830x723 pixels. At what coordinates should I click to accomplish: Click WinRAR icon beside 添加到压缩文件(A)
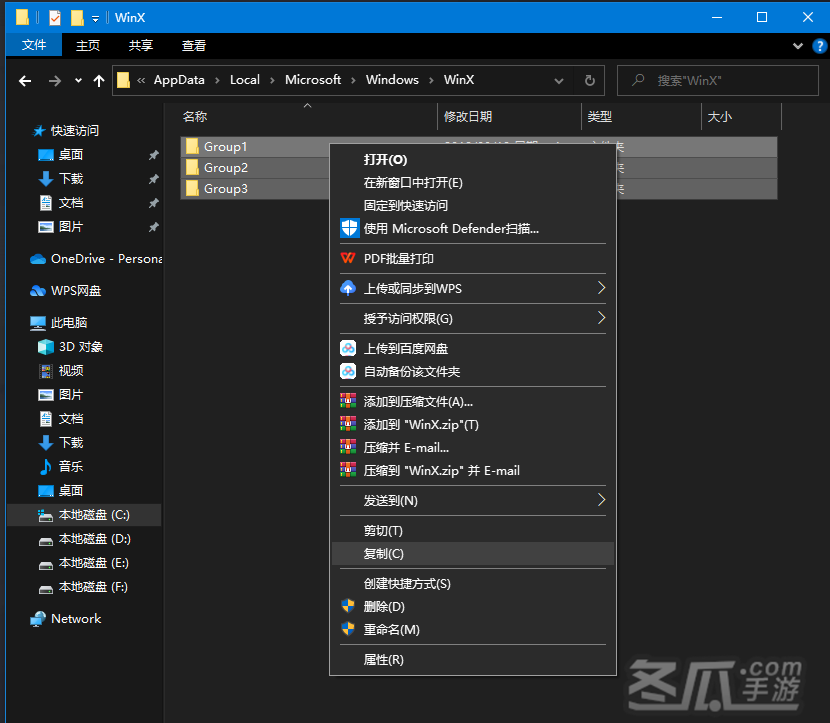[348, 401]
